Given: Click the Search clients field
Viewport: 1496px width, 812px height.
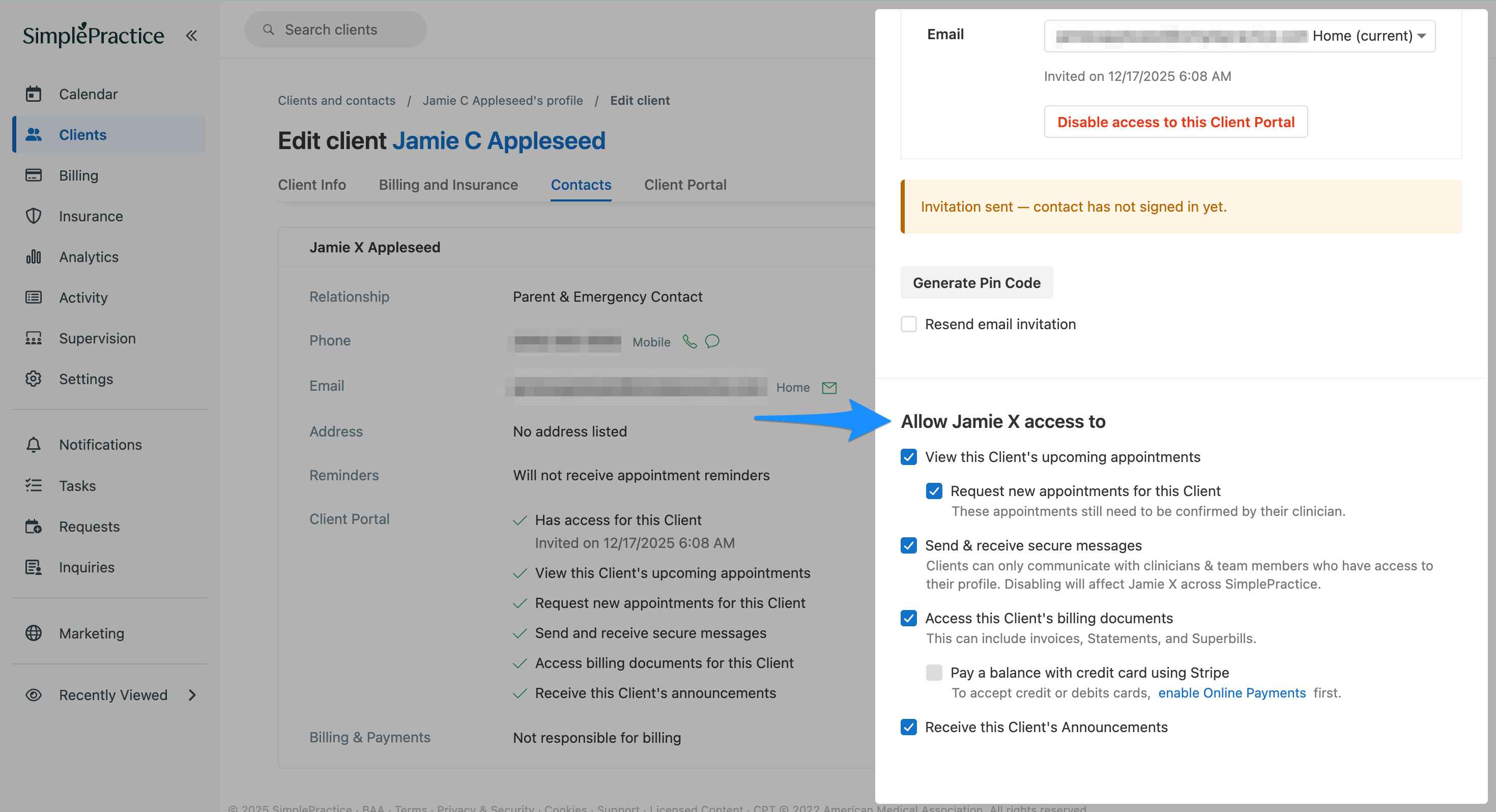Looking at the screenshot, I should tap(336, 30).
